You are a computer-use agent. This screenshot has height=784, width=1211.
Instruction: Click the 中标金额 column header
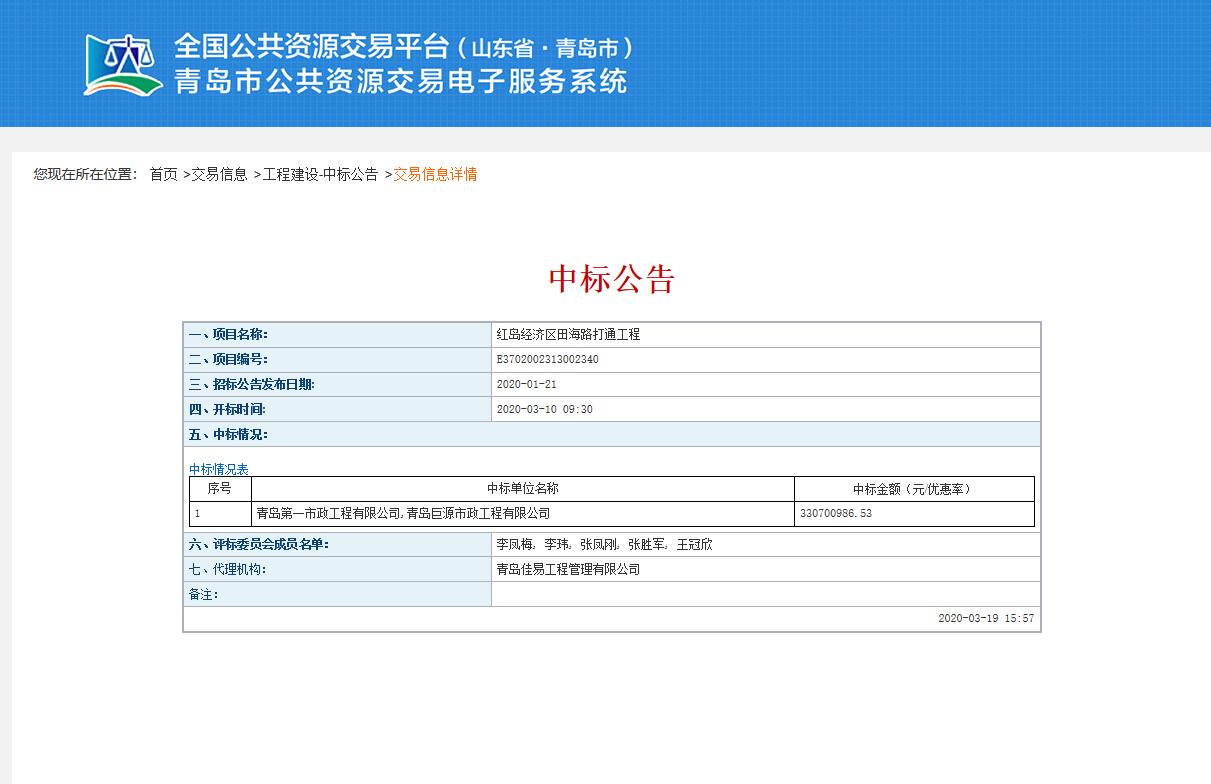tap(913, 489)
